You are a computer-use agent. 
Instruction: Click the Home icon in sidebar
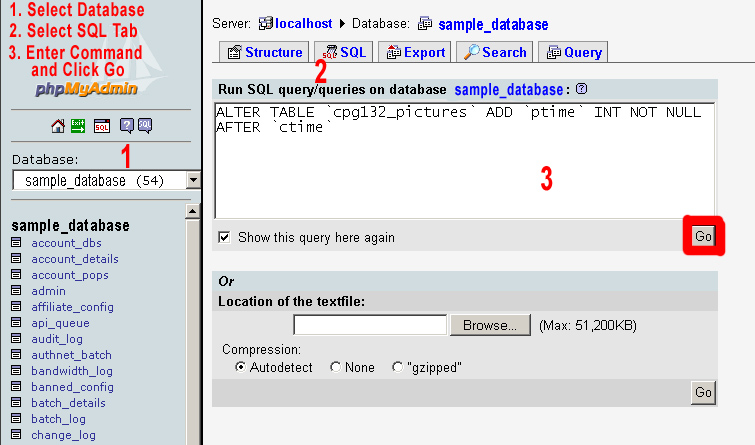(x=58, y=126)
